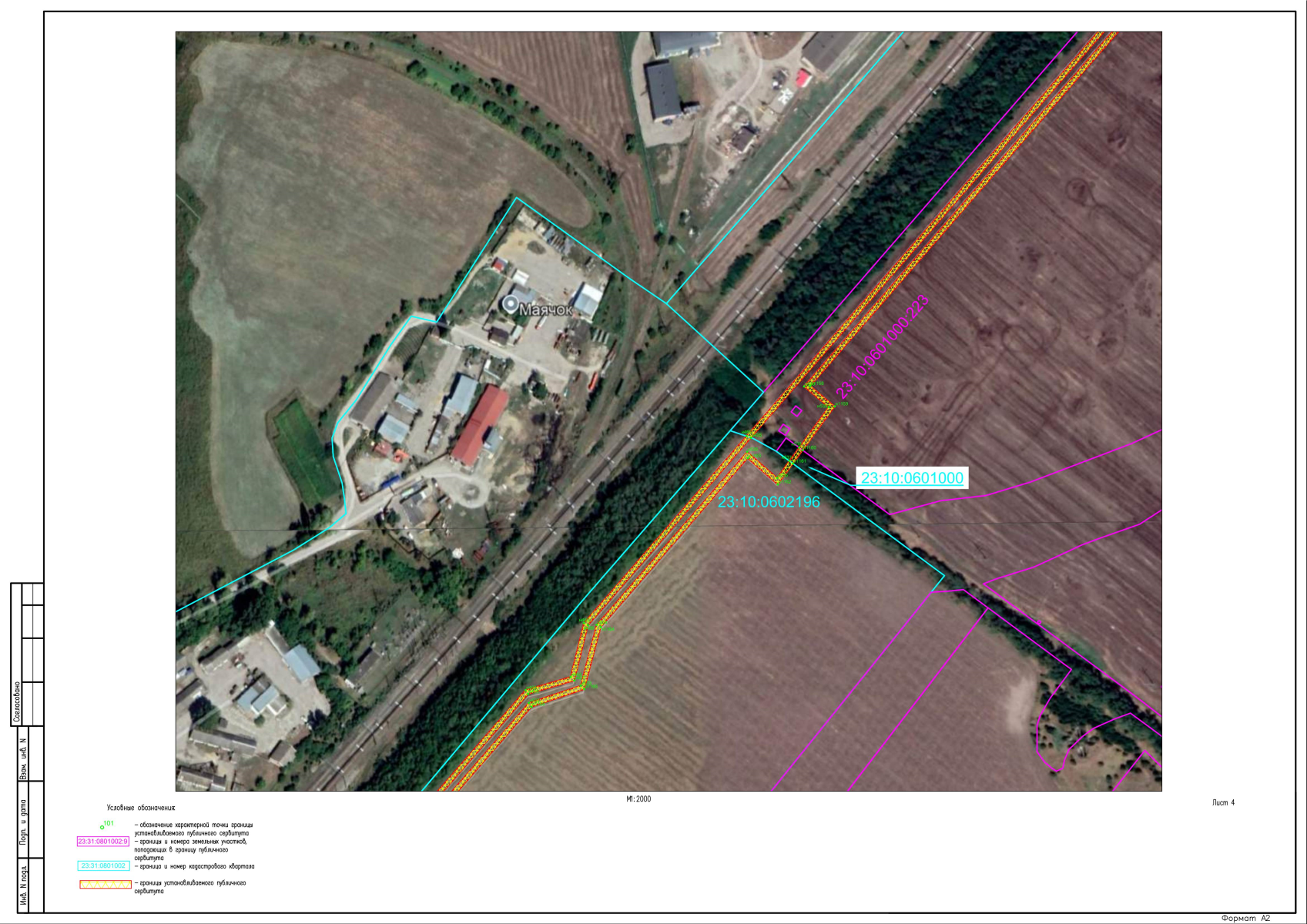
Task: Click the 'Лист 4' sheet number
Action: (1223, 803)
